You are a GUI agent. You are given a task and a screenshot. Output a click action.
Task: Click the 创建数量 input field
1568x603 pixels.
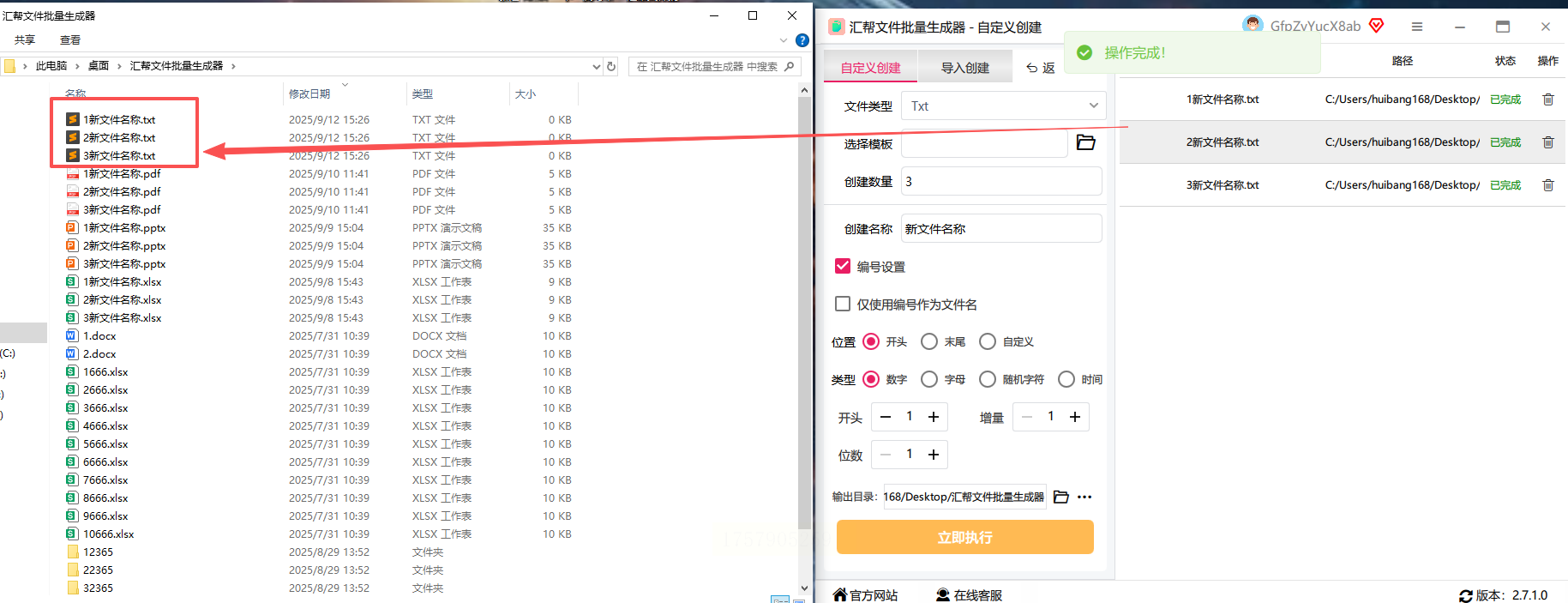[1001, 181]
